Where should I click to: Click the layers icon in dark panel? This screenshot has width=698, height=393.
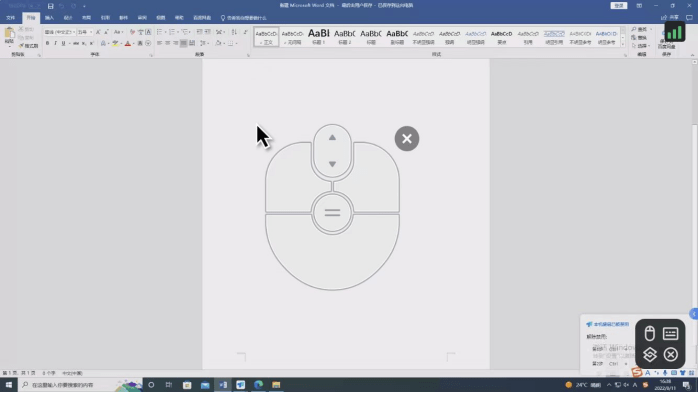(649, 355)
